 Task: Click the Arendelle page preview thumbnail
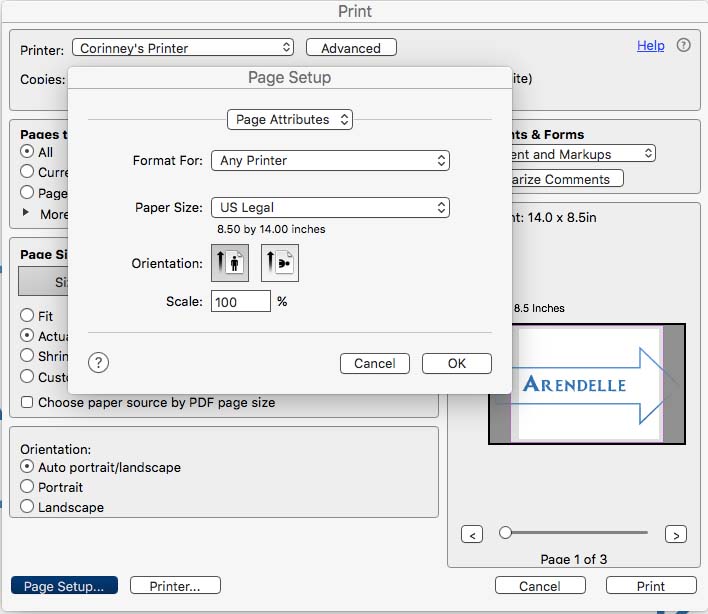click(x=586, y=384)
